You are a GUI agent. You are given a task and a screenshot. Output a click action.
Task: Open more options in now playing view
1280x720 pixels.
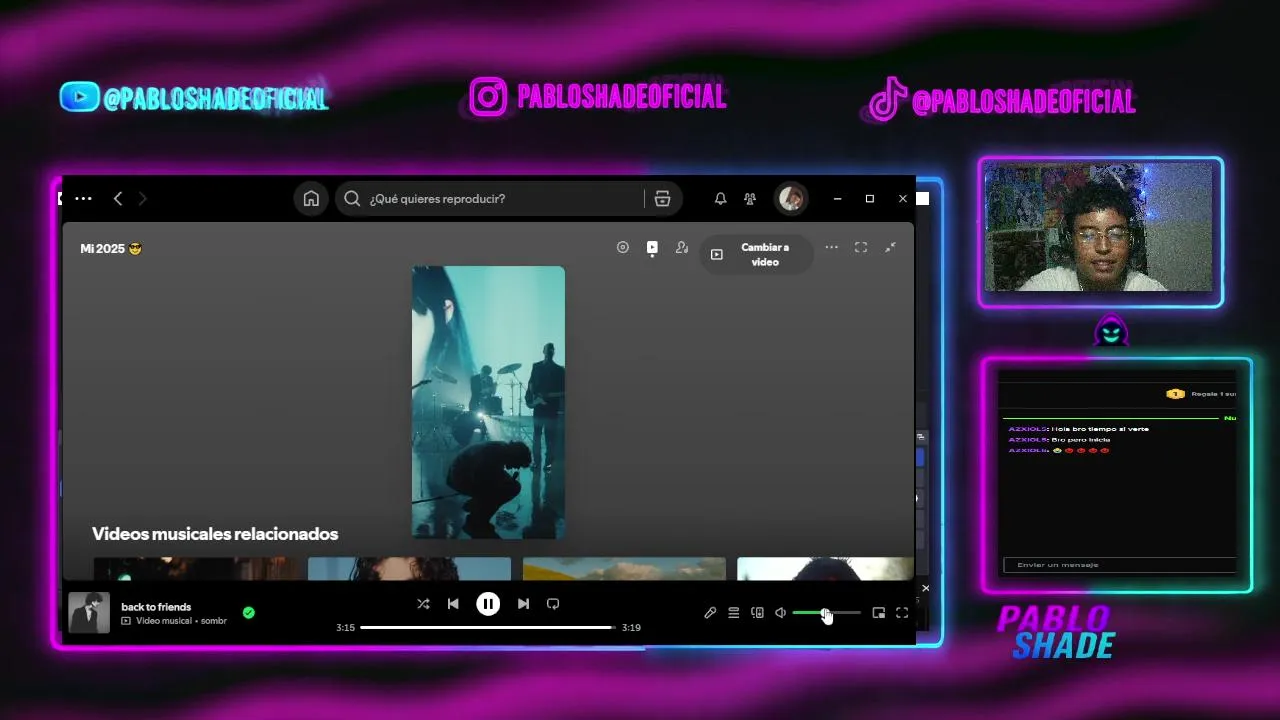pyautogui.click(x=831, y=247)
